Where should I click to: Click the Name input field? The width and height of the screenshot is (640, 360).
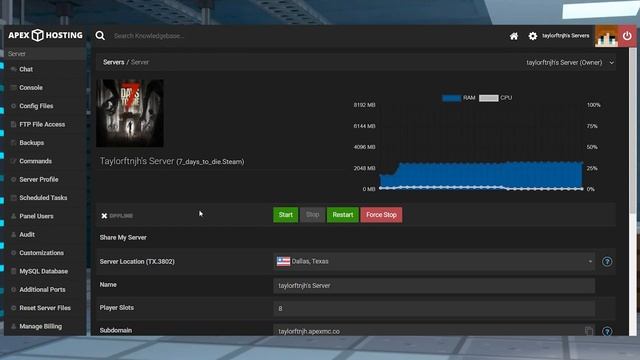[x=434, y=286]
